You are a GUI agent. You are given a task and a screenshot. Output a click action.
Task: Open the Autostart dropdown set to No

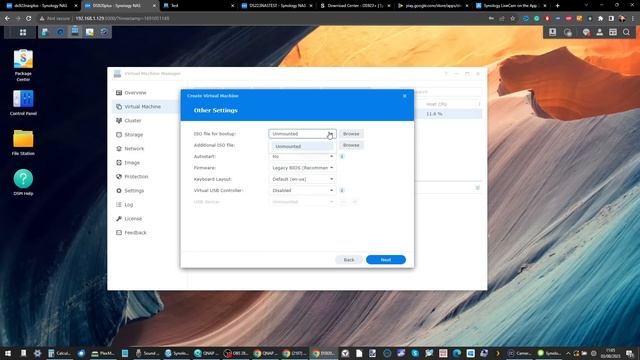(302, 156)
